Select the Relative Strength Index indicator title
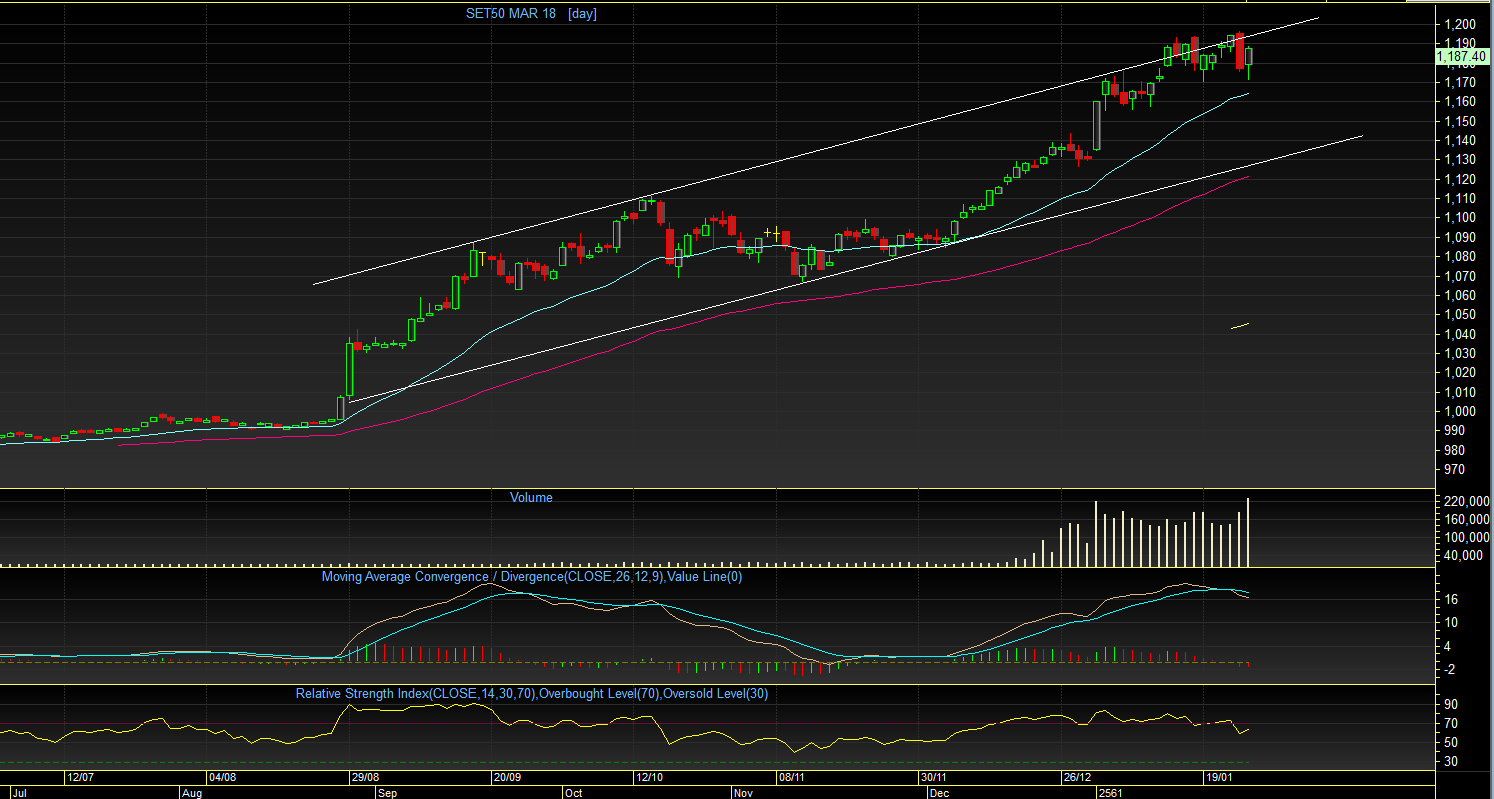Screen dimensions: 1494x799 [531, 693]
